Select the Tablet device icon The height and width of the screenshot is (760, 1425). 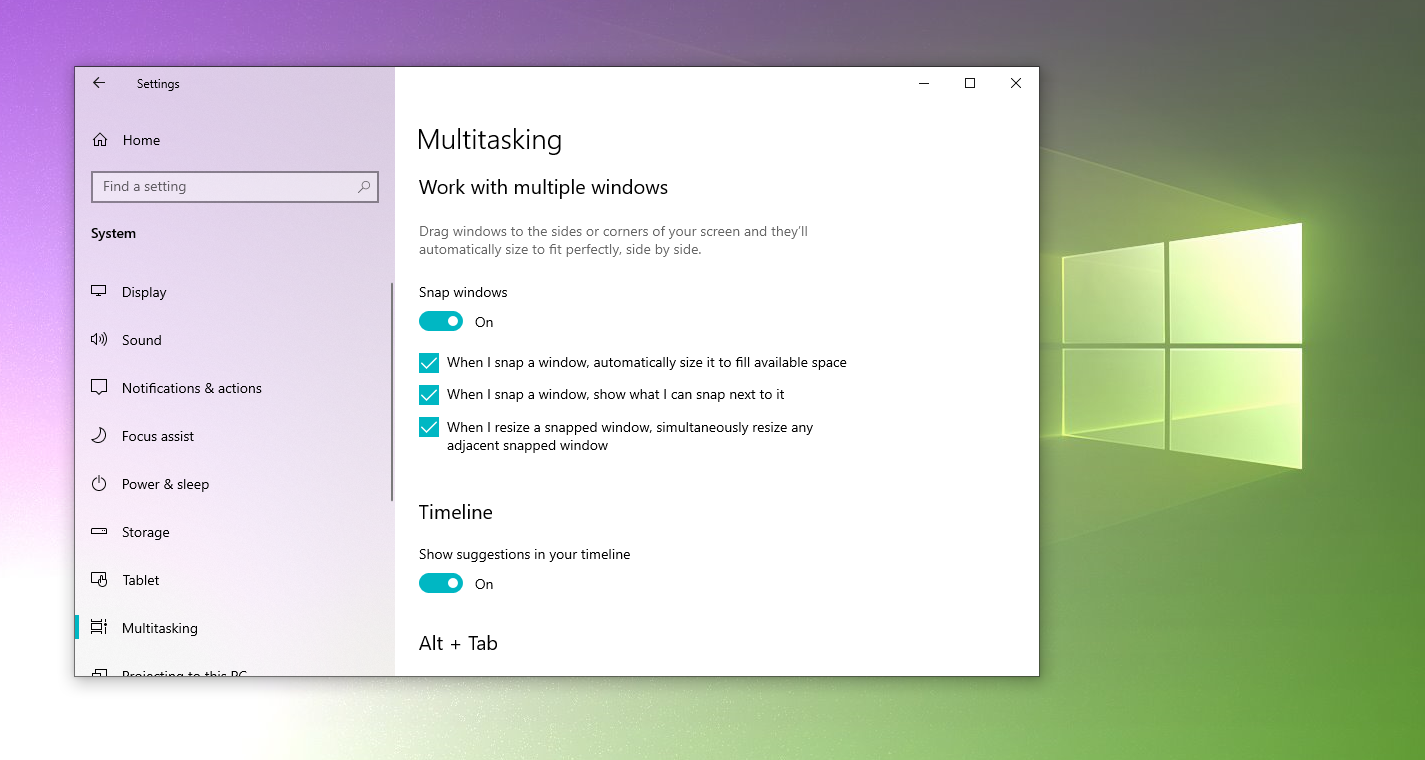click(98, 579)
